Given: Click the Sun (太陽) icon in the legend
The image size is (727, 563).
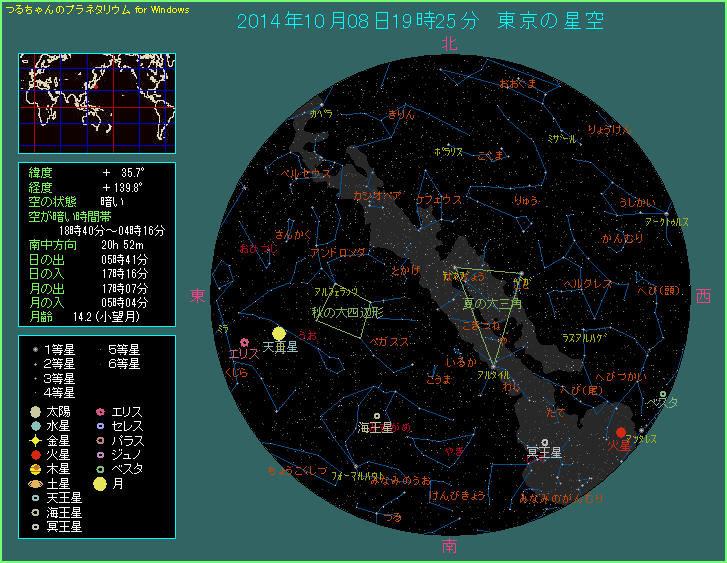Looking at the screenshot, I should [35, 411].
